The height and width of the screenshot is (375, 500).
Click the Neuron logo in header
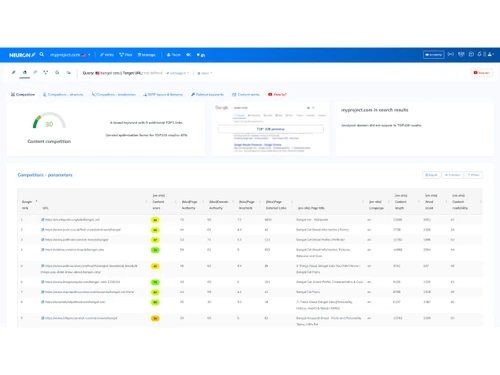click(x=22, y=55)
